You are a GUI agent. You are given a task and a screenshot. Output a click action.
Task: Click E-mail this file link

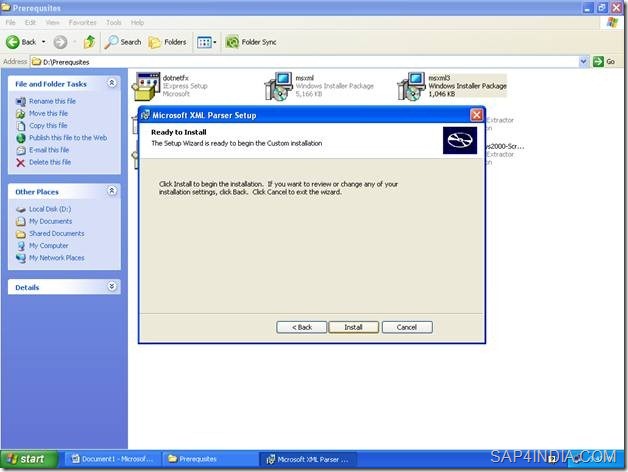[x=49, y=150]
